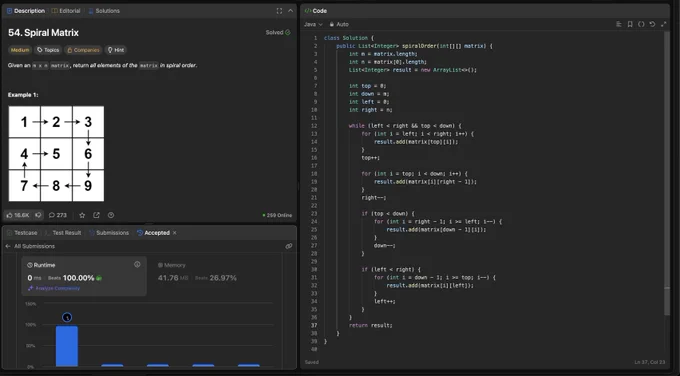Select the Accepted tab
The image size is (680, 376).
pyautogui.click(x=153, y=233)
